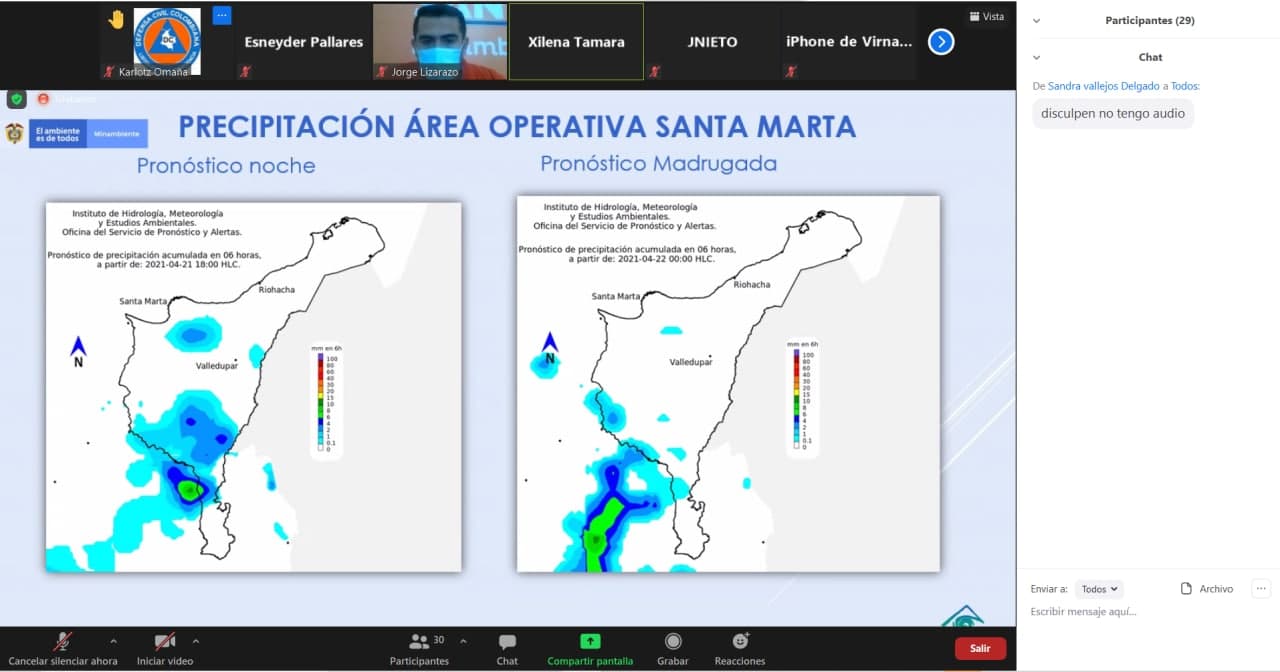The image size is (1280, 672).
Task: Click the green Compartir pantalla icon
Action: [590, 642]
